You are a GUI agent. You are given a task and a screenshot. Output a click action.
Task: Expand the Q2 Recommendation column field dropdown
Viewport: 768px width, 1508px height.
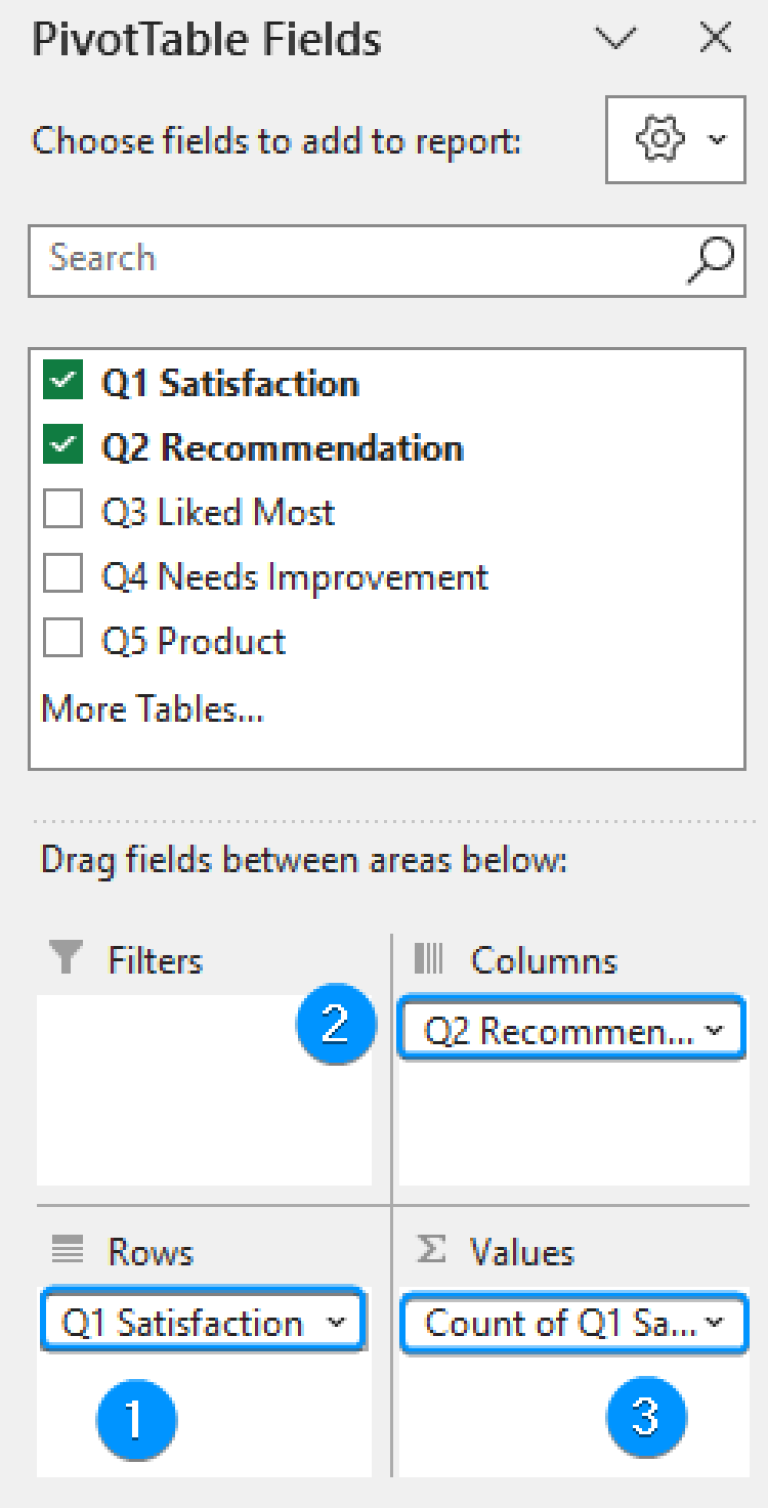tap(715, 1031)
